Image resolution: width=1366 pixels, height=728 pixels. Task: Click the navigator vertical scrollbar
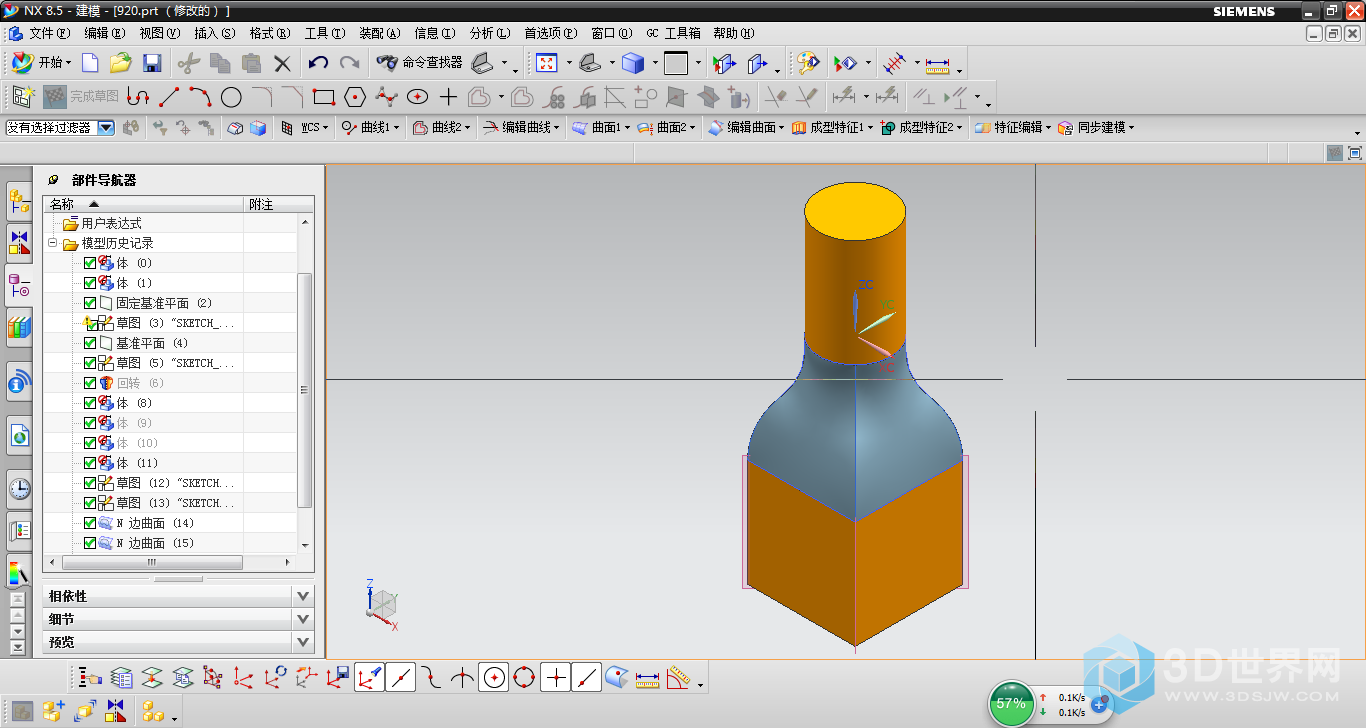coord(306,388)
